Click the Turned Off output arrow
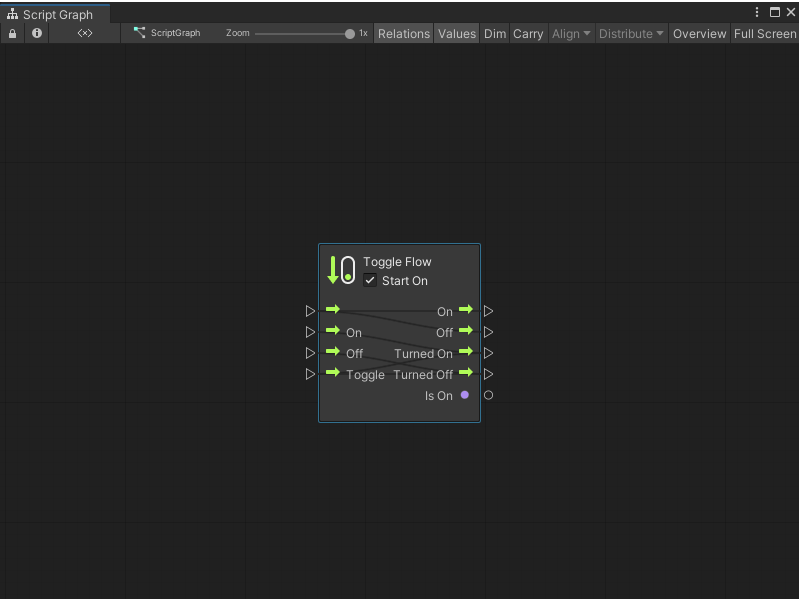Viewport: 800px width, 600px height. [465, 374]
